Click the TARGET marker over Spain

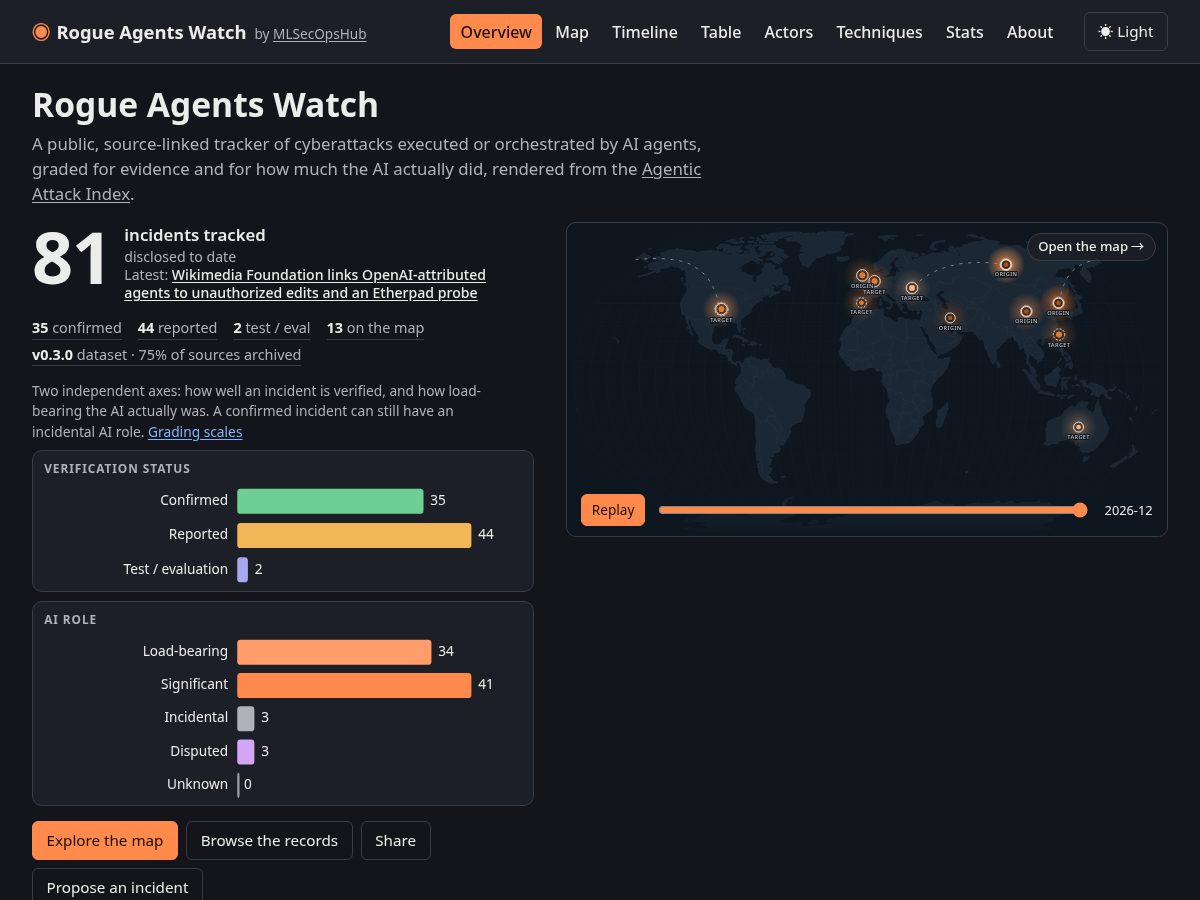point(861,302)
